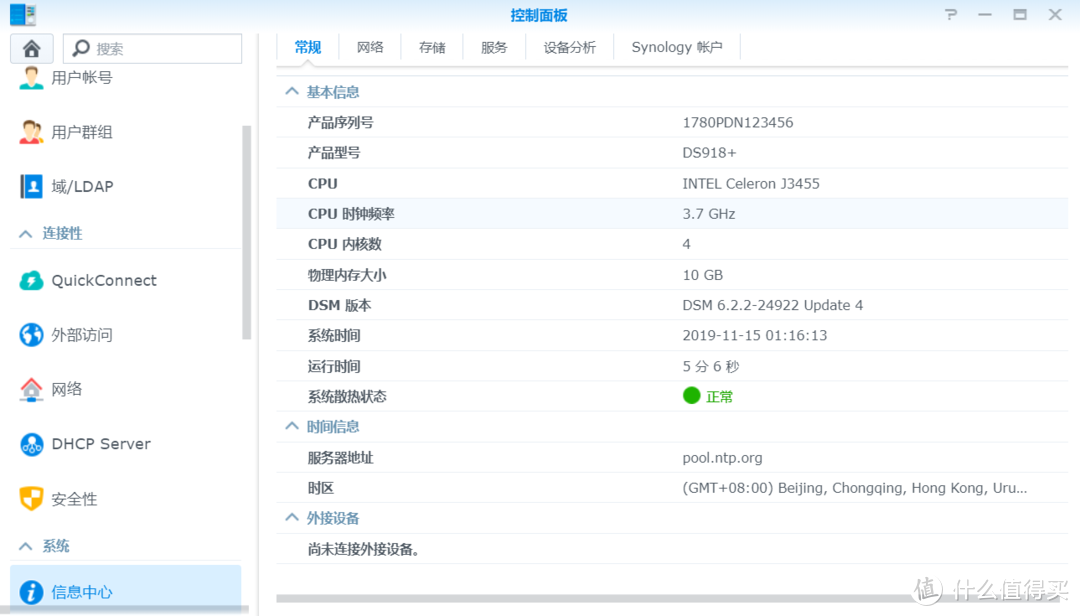The width and height of the screenshot is (1080, 616).
Task: Open the Synology 帐户 tab
Action: click(x=677, y=46)
